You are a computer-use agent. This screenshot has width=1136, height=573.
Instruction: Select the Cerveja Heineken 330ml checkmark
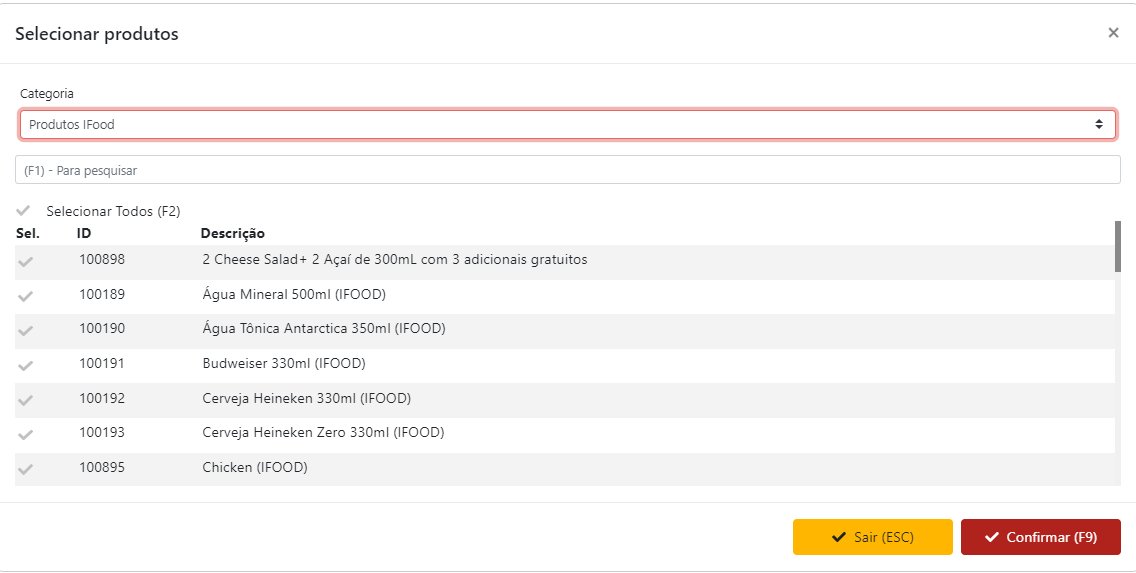point(26,400)
